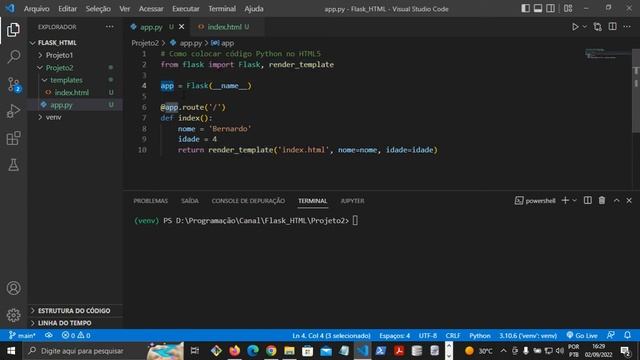The width and height of the screenshot is (640, 360).
Task: Open the Executar menu
Action: pos(186,9)
